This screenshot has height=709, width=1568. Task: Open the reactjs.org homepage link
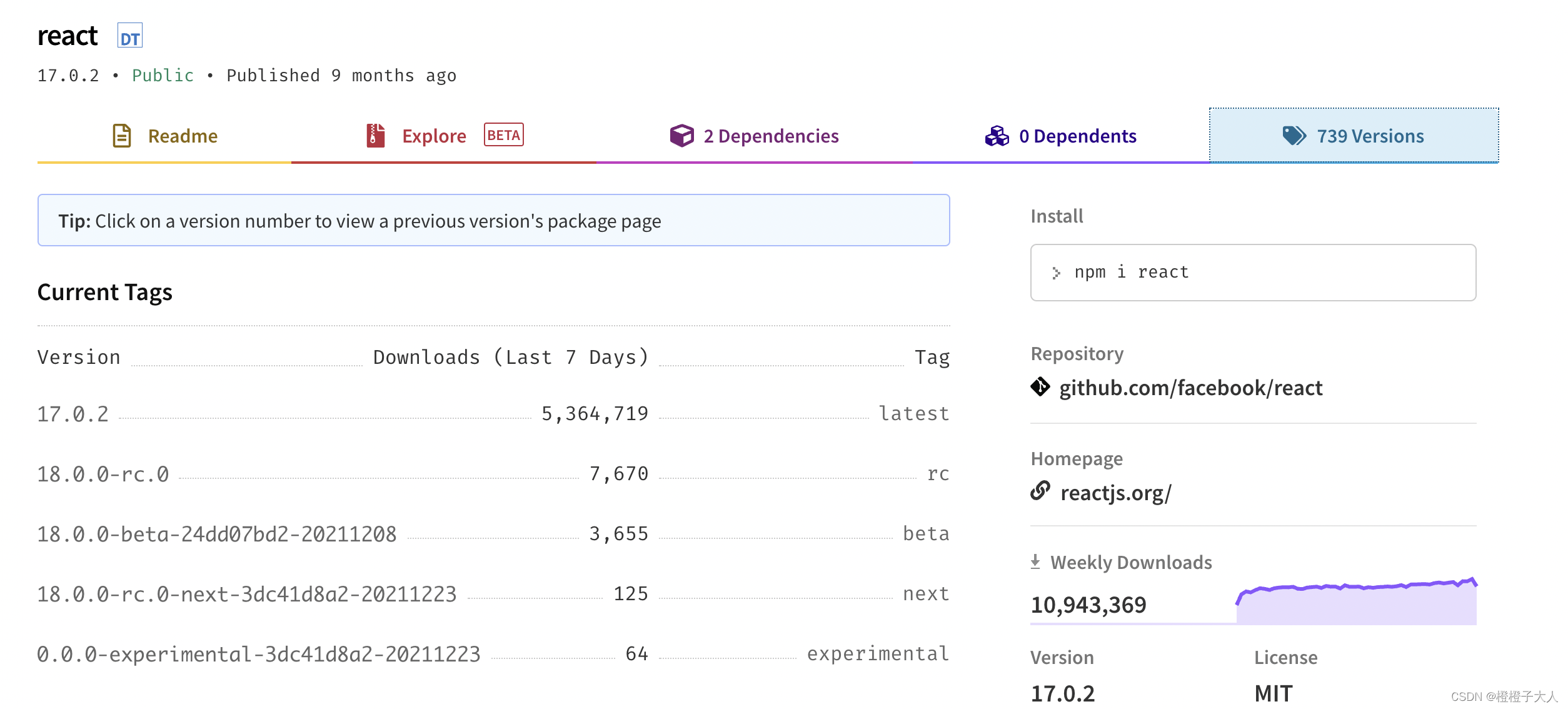coord(1116,493)
